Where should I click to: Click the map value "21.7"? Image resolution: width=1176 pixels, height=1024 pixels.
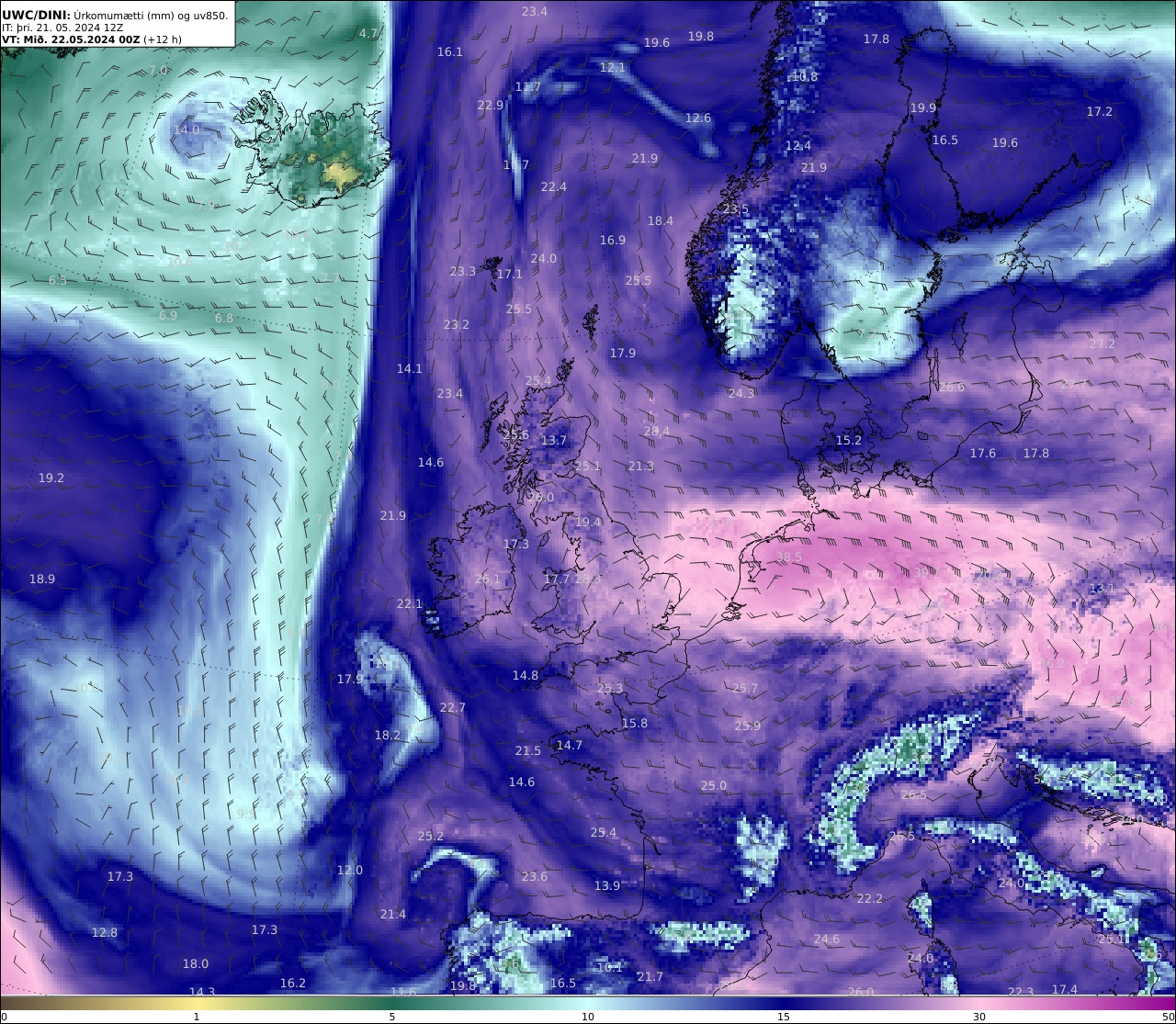650,977
